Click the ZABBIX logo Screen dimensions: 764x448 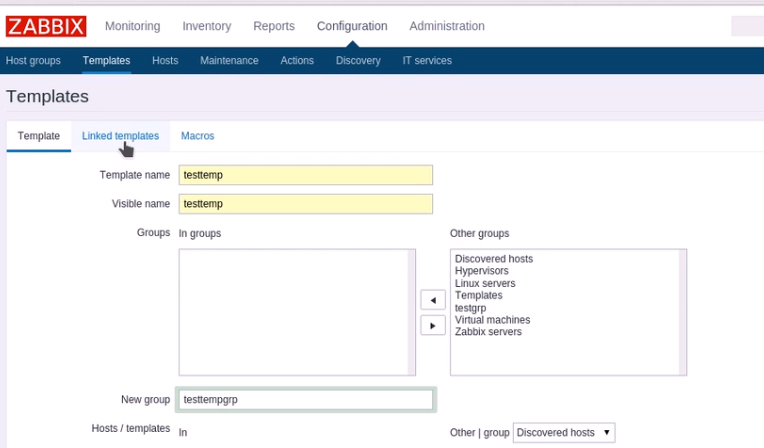pyautogui.click(x=46, y=26)
